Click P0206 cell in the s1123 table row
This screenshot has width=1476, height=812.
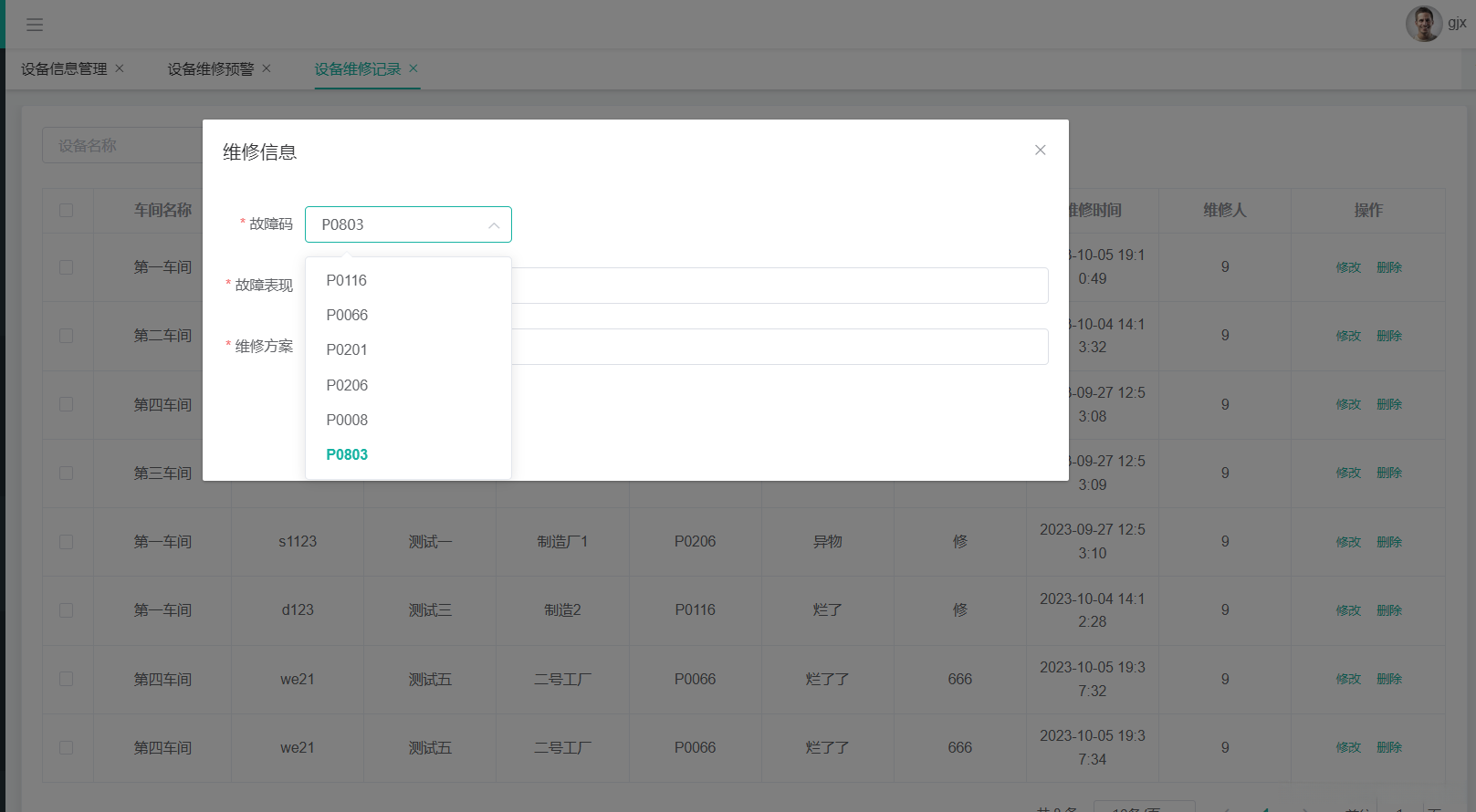695,542
